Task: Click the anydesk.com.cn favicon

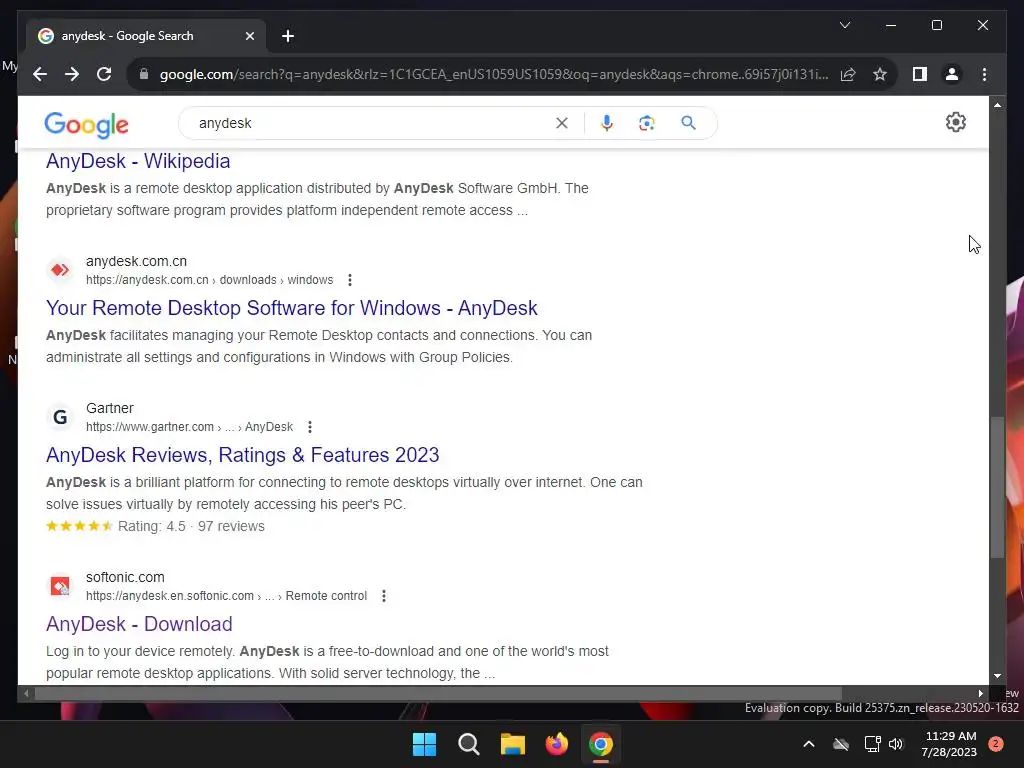Action: click(60, 270)
